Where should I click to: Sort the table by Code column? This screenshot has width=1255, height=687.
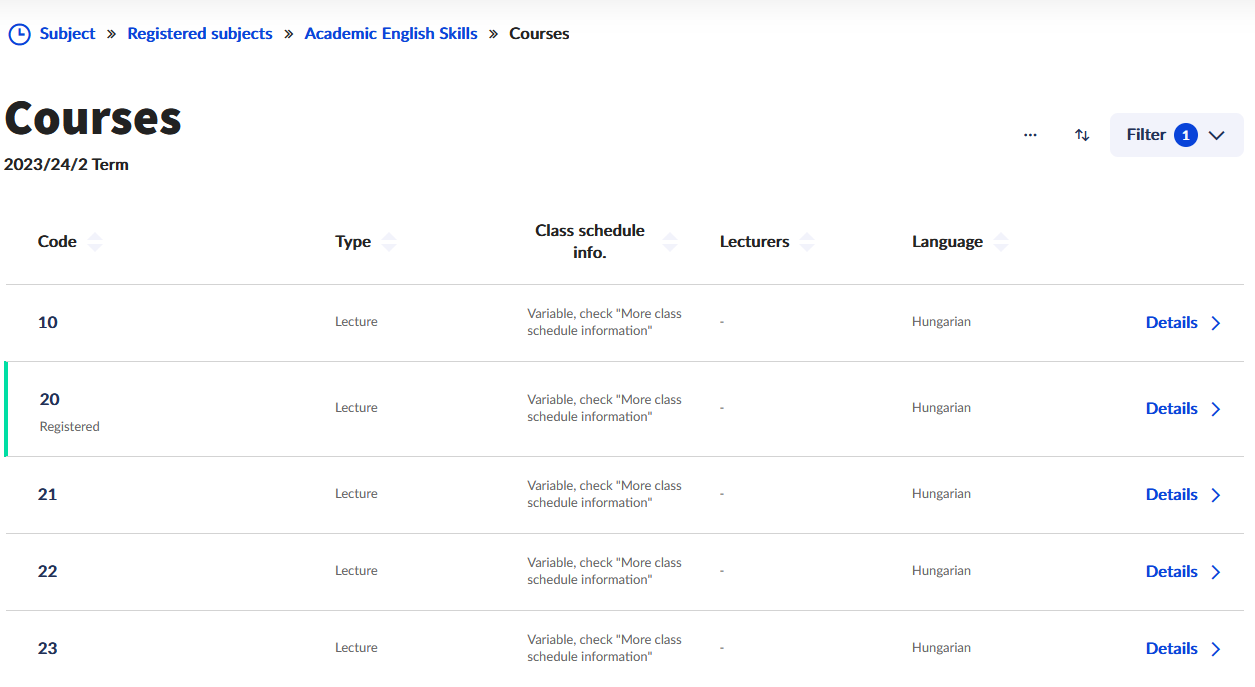[x=95, y=241]
